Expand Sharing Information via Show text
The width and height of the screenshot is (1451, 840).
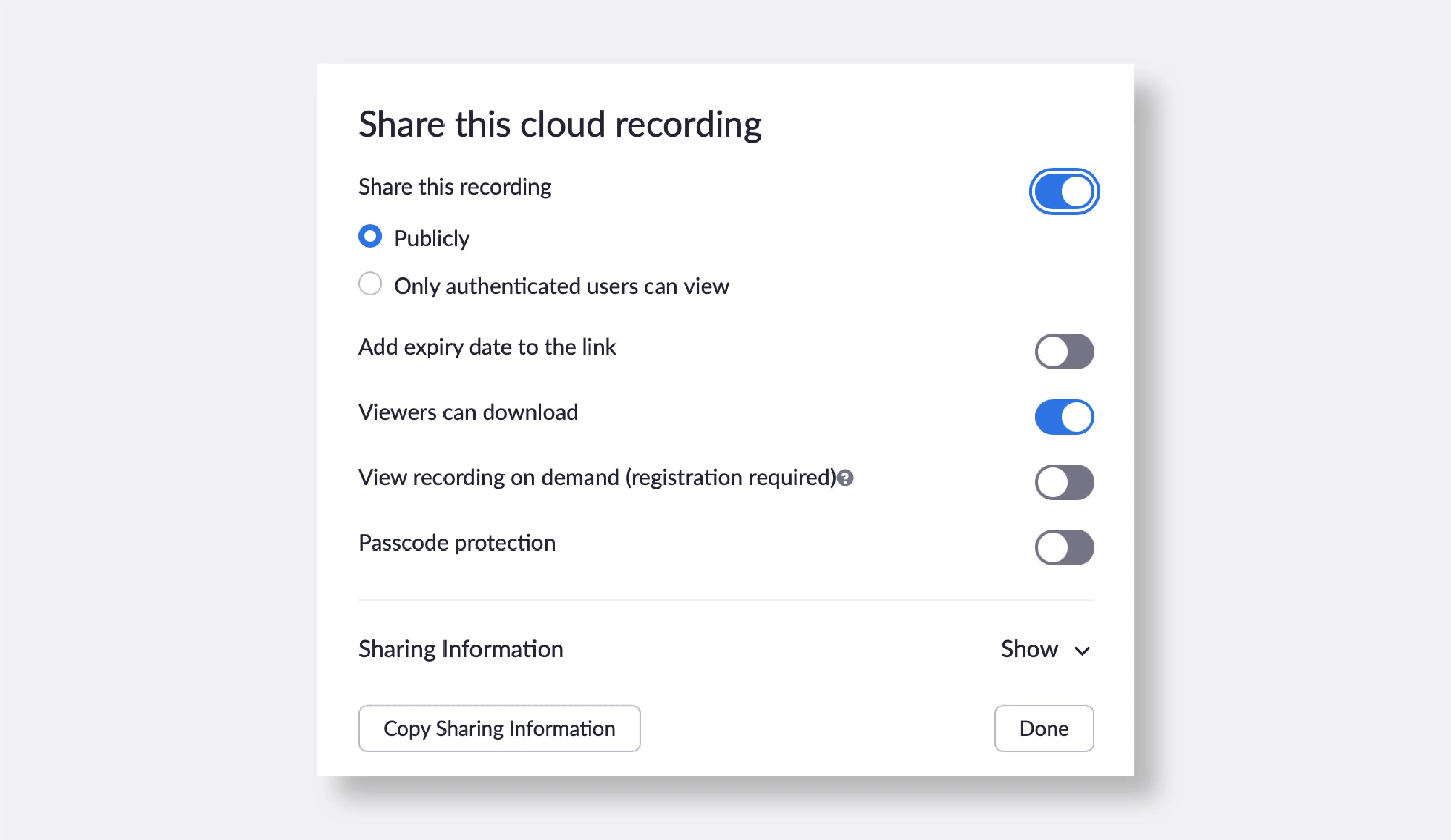[1029, 649]
